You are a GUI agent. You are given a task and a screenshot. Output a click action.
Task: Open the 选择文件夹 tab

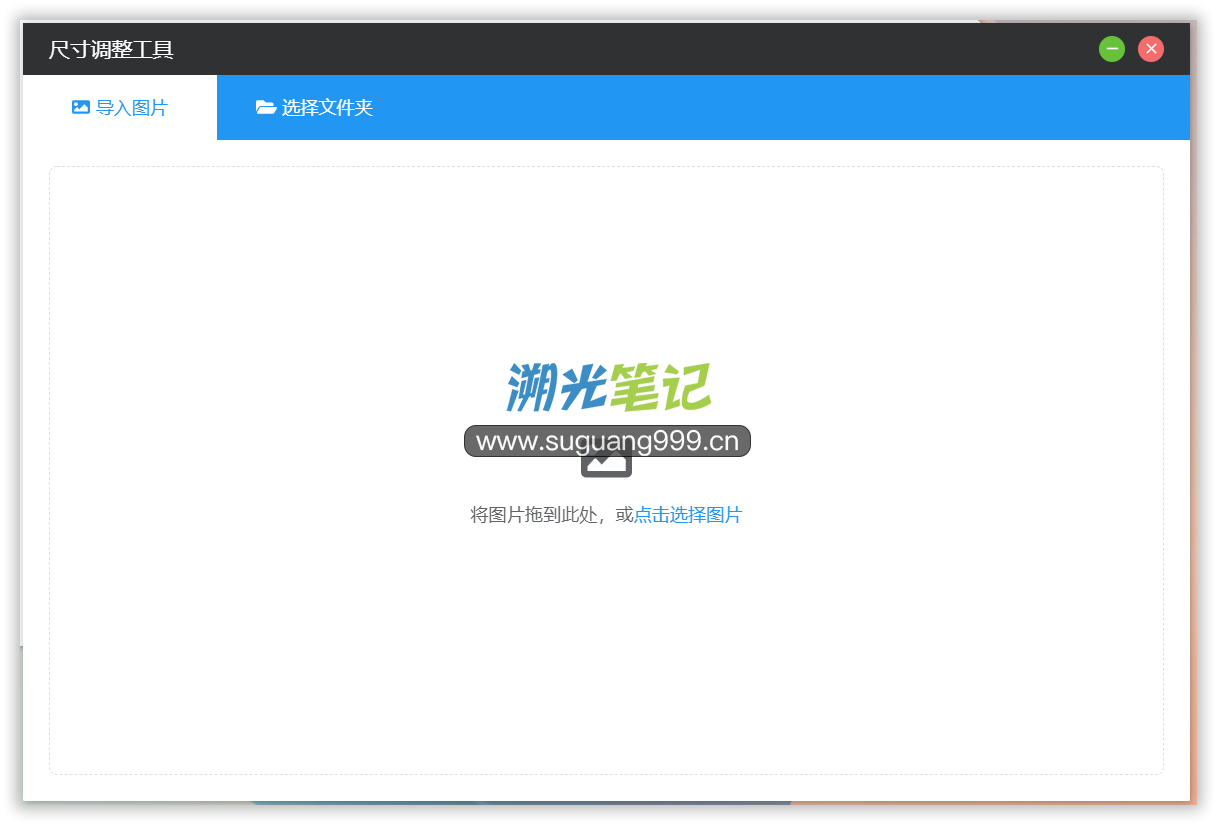[x=315, y=108]
